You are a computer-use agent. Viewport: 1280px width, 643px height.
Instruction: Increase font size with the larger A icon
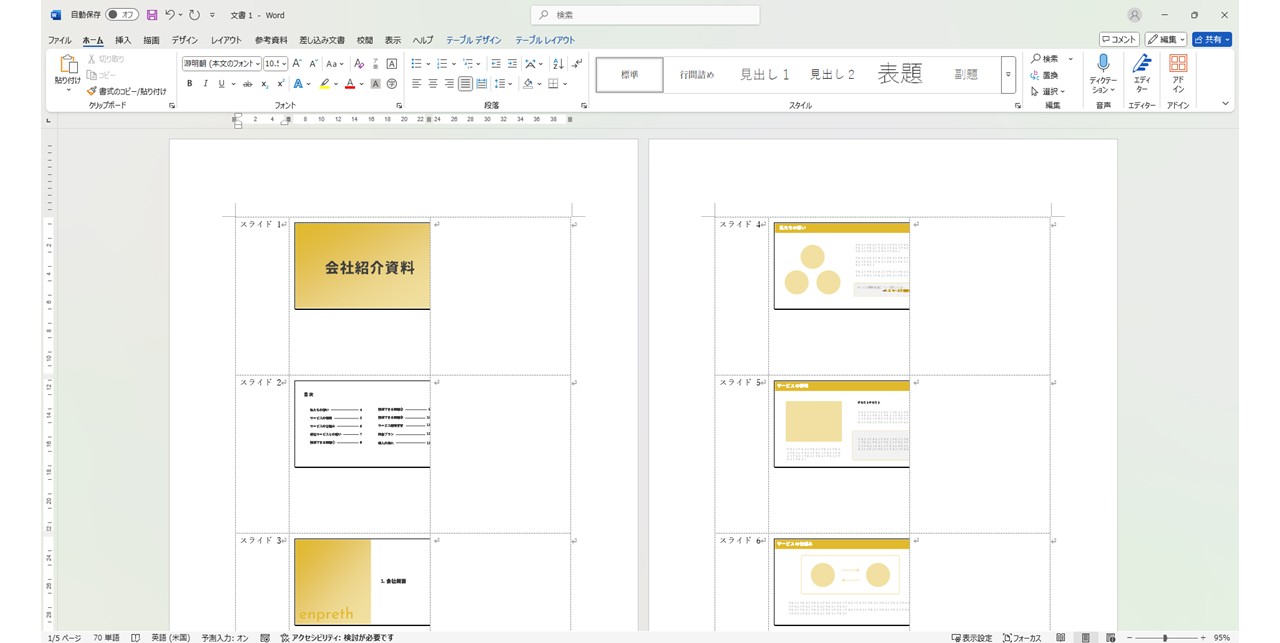pyautogui.click(x=297, y=63)
